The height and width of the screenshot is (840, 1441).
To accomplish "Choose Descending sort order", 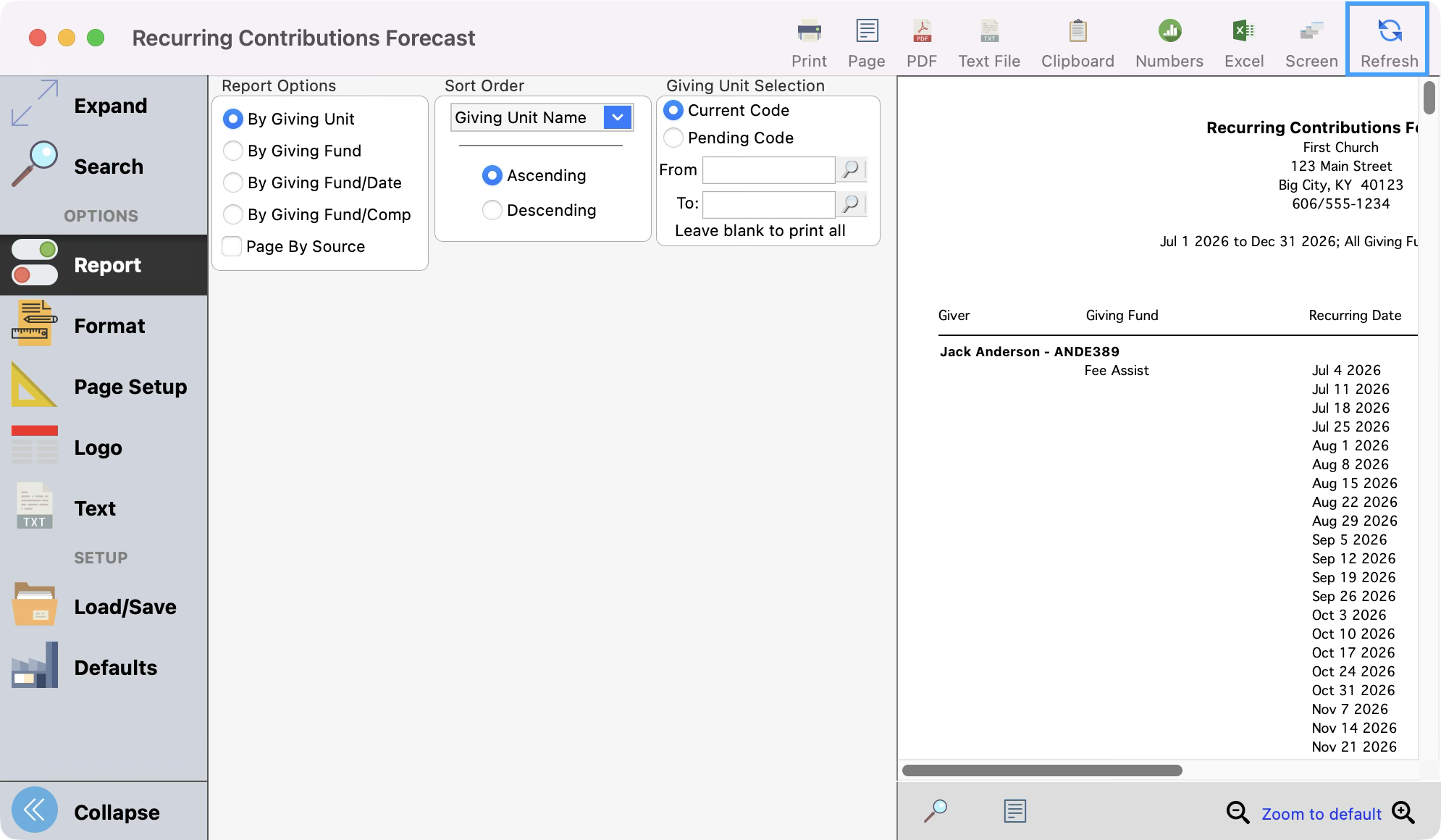I will pos(492,210).
